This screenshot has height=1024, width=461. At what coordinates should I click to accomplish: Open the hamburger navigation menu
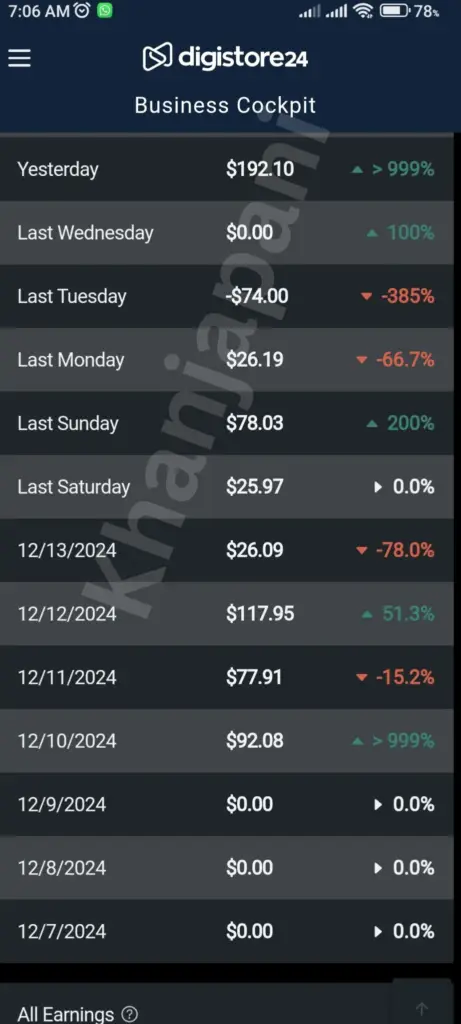click(x=20, y=59)
